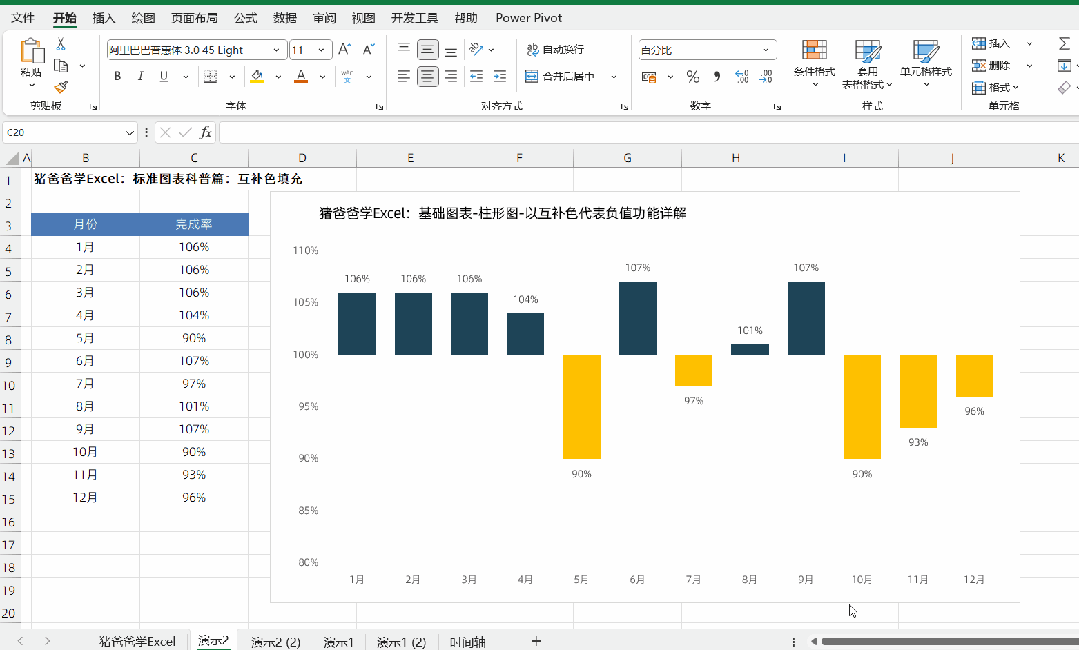Click the Increase Font Size icon
This screenshot has width=1079, height=650.
point(345,50)
